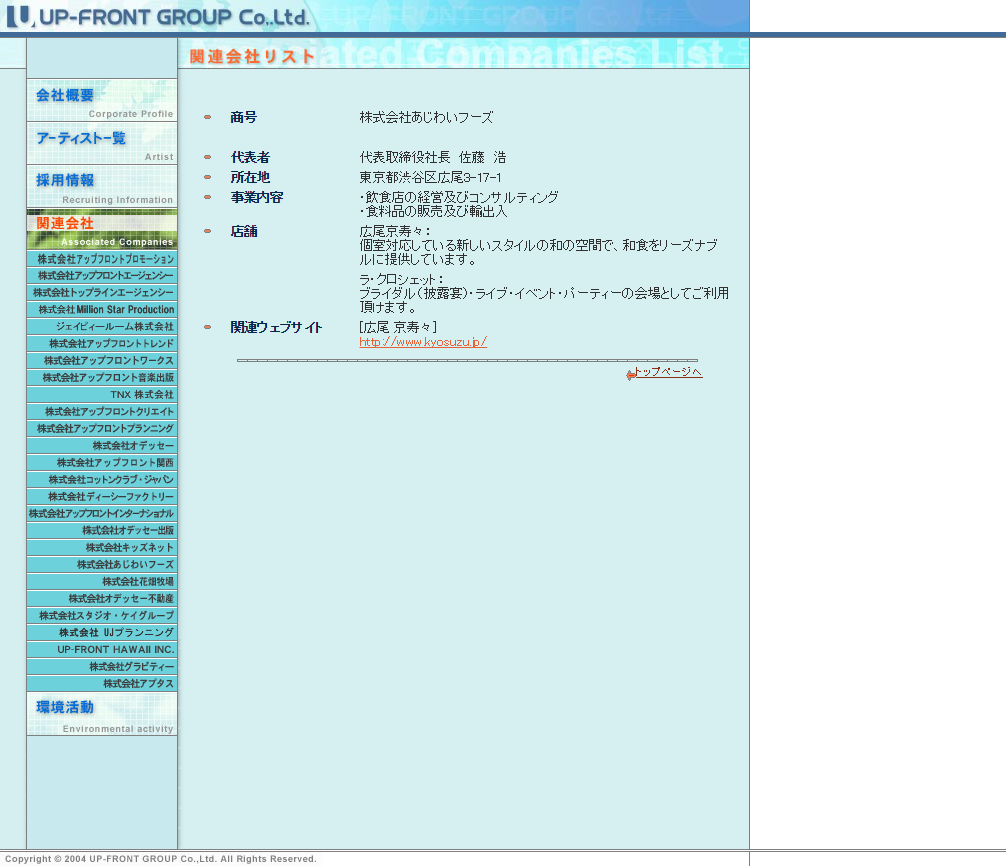The image size is (1006, 866).
Task: Click the 代表者 field label
Action: 250,157
